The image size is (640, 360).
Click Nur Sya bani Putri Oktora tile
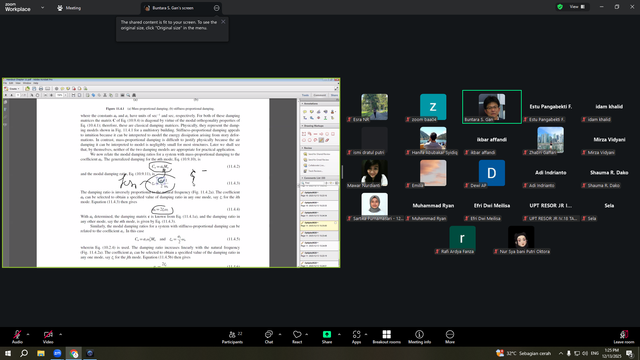(x=521, y=239)
